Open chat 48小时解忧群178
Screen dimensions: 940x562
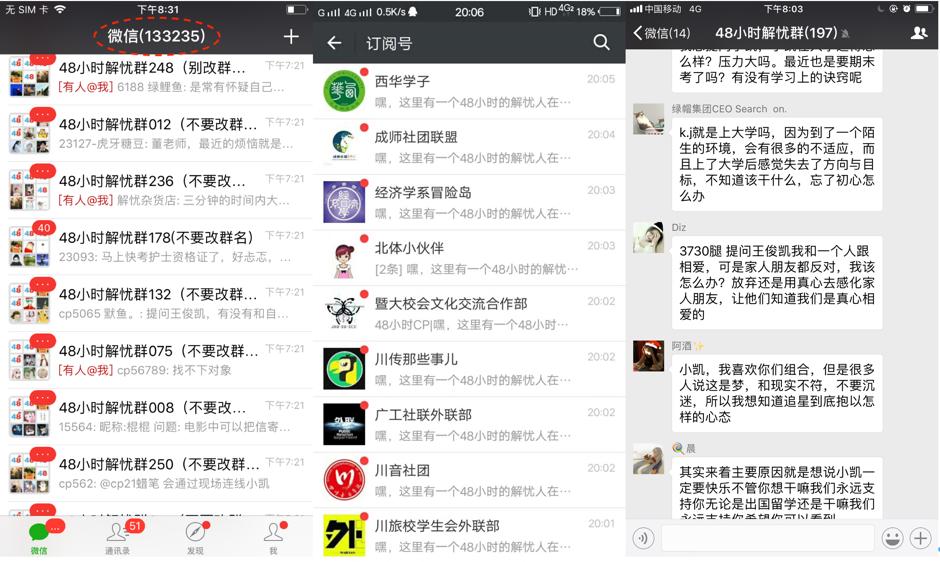[157, 247]
